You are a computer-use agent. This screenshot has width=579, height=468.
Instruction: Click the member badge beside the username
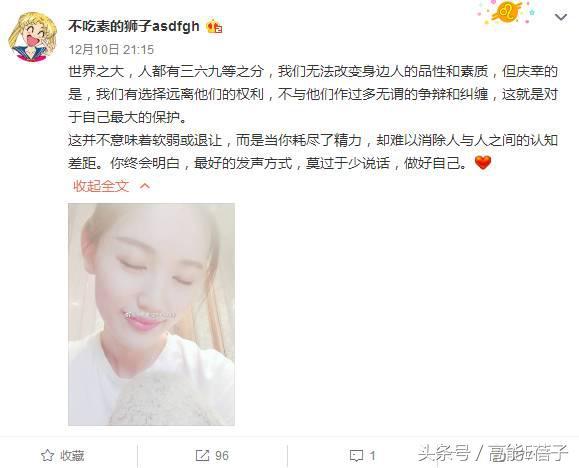tap(215, 27)
